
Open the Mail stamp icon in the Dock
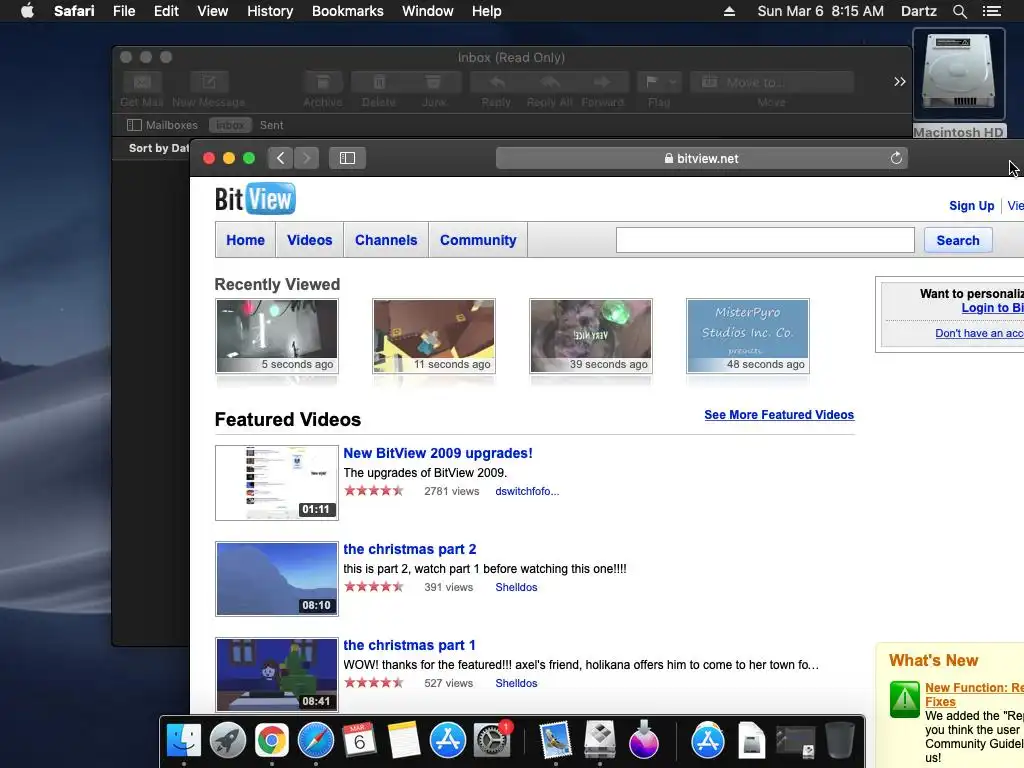556,741
